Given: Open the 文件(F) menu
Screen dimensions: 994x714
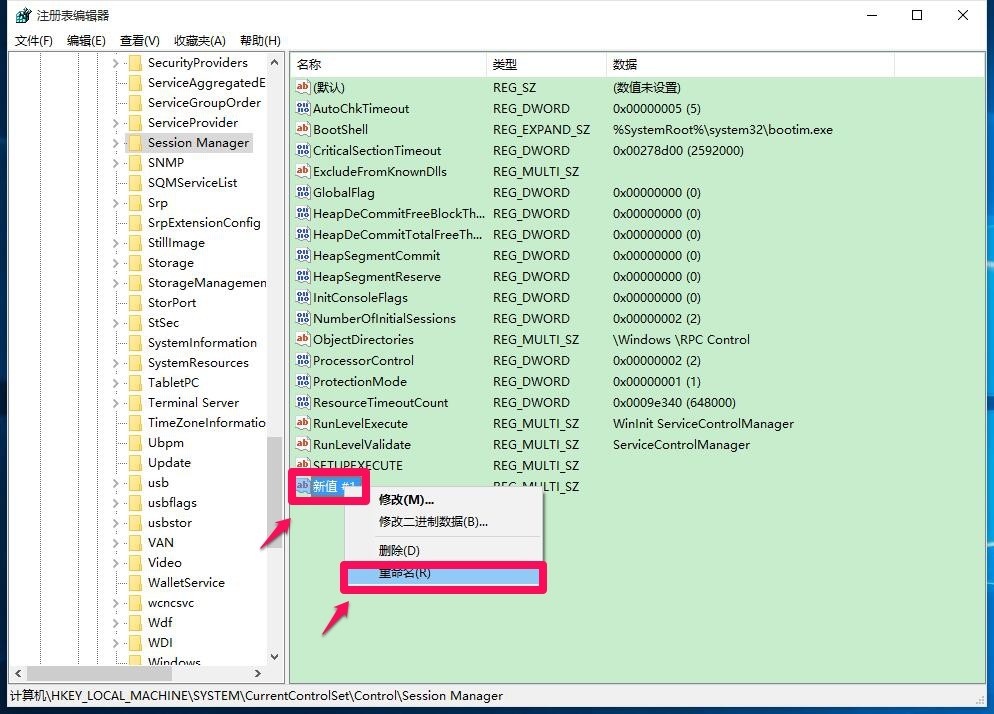Looking at the screenshot, I should coord(33,40).
